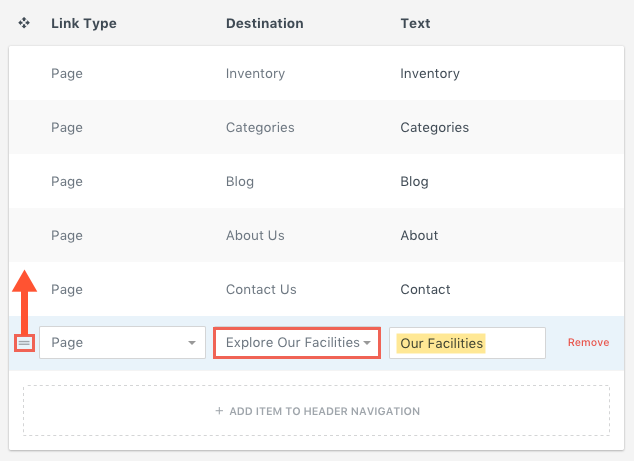Open the Explore Our Facilities destination dropdown

(x=297, y=343)
